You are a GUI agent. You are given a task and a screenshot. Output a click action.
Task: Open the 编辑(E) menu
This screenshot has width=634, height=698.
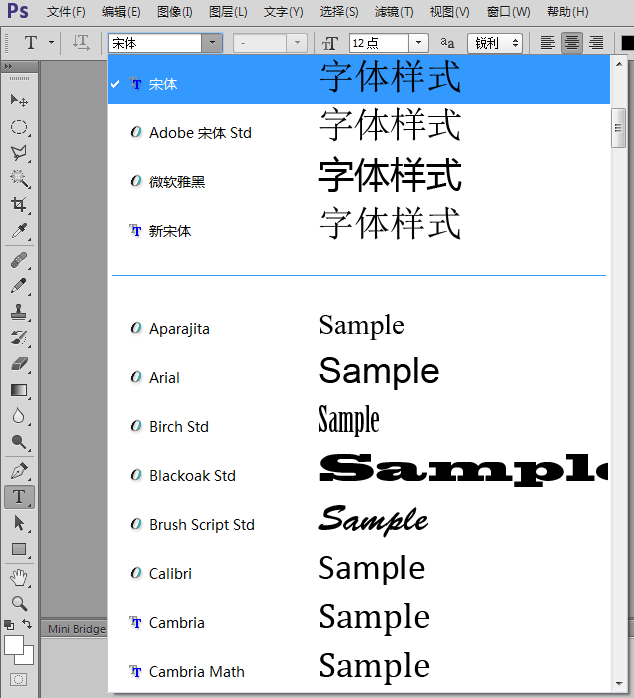(x=121, y=12)
